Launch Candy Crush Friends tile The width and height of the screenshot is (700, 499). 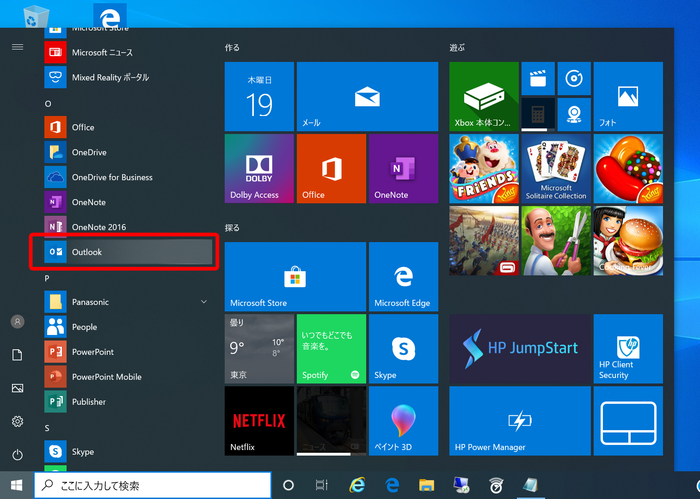tap(484, 169)
